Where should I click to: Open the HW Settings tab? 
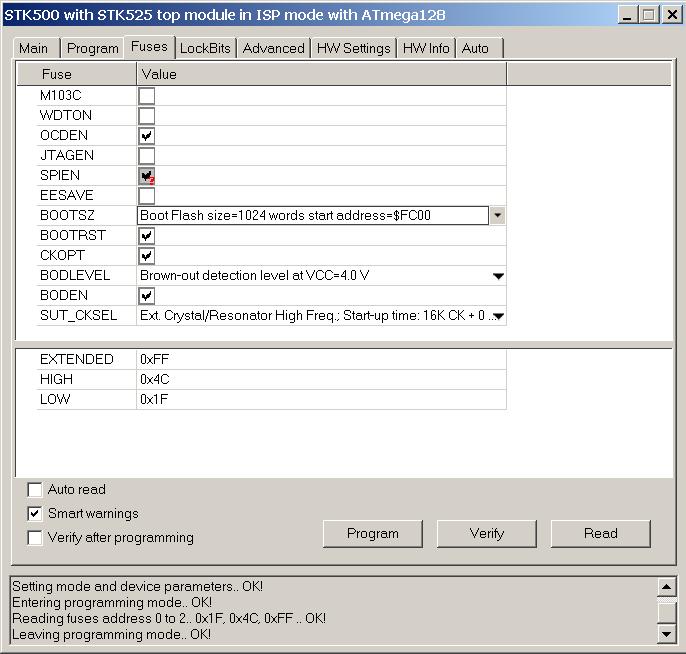click(353, 48)
